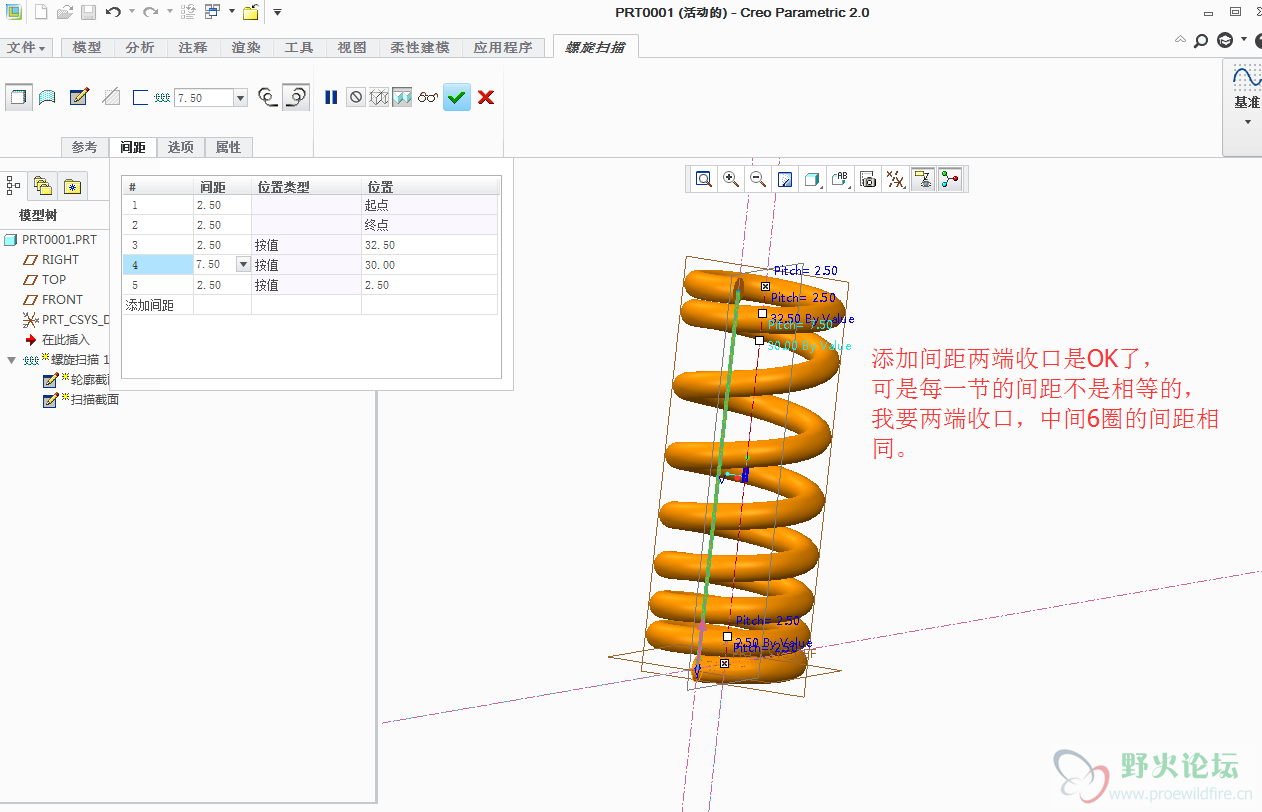
Task: Choose the left-handed rule helix button
Action: [x=267, y=97]
